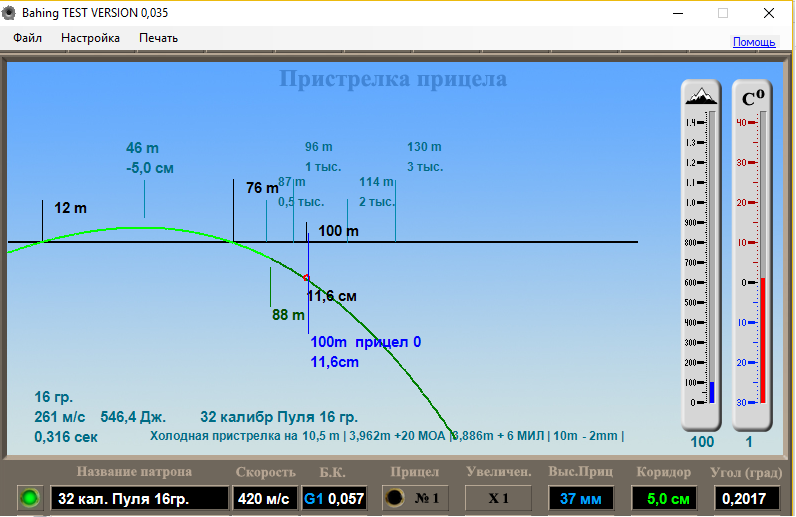
Task: Adjust the temperature thermometer slider
Action: tap(763, 340)
